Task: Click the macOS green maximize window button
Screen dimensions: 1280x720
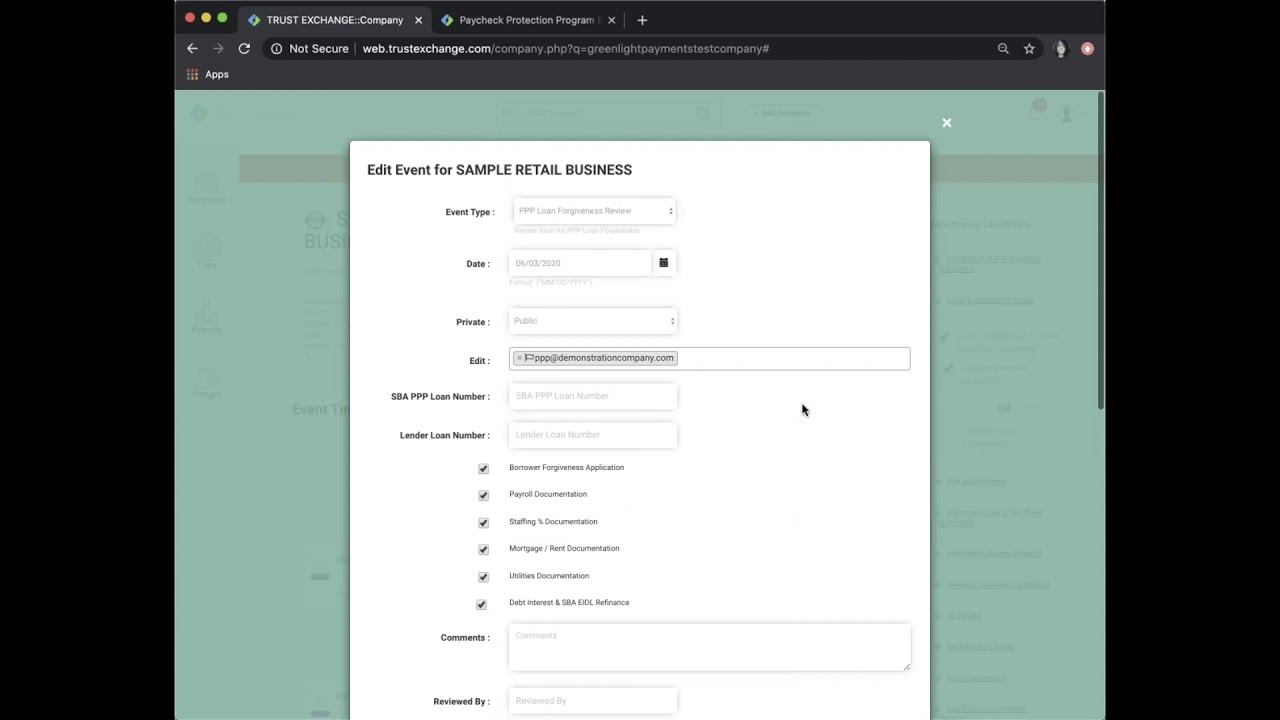Action: (x=222, y=18)
